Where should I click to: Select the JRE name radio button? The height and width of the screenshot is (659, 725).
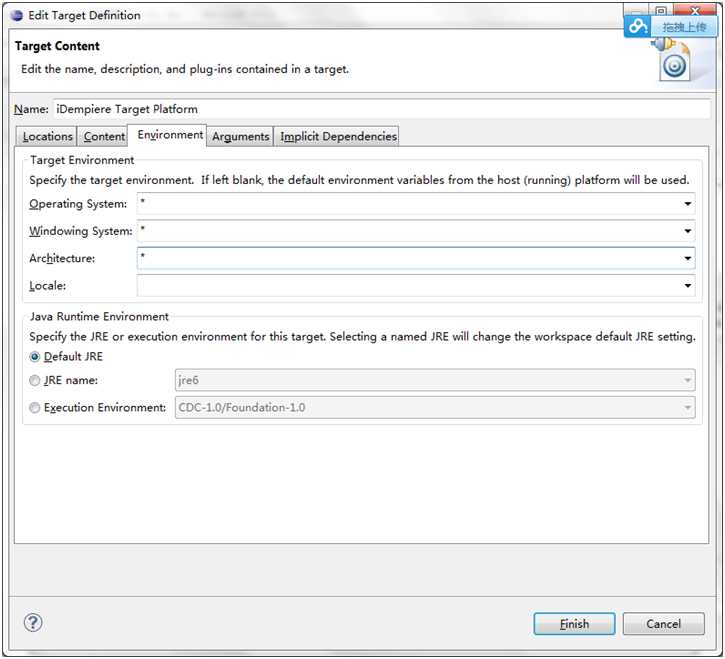(35, 380)
